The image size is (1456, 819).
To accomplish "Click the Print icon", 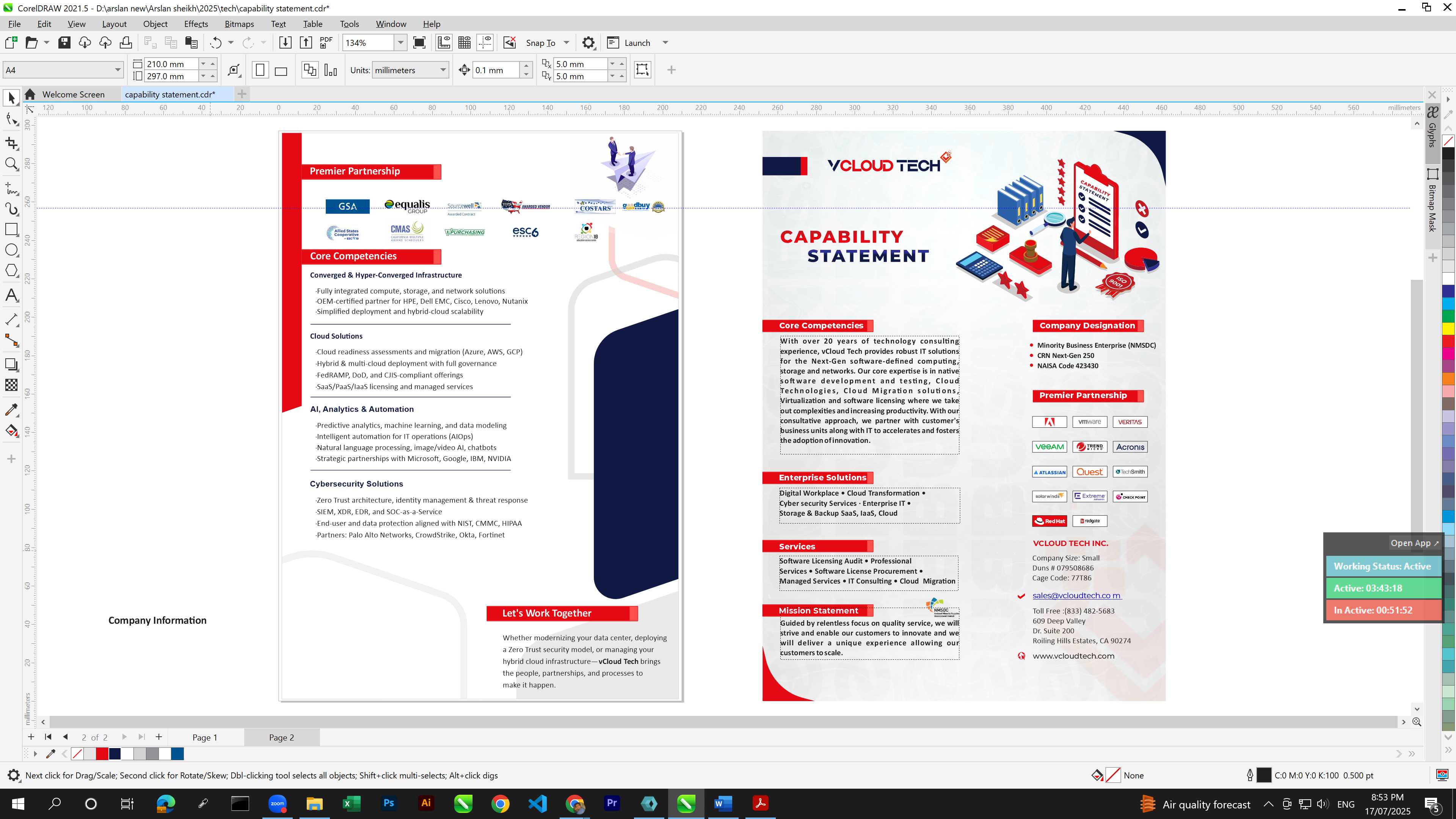I will [x=126, y=42].
